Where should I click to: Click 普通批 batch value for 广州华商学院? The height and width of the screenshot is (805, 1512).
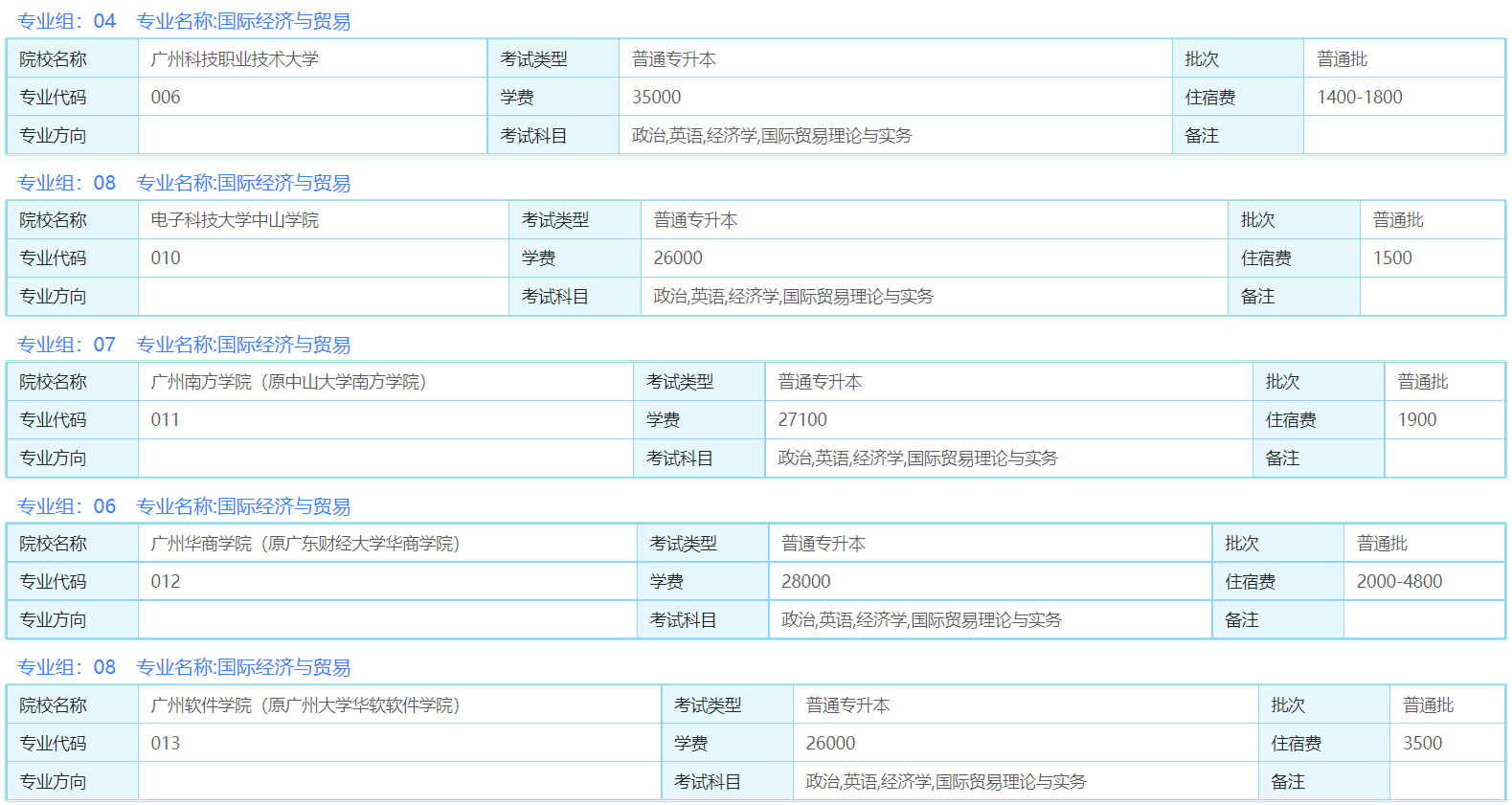(1382, 544)
